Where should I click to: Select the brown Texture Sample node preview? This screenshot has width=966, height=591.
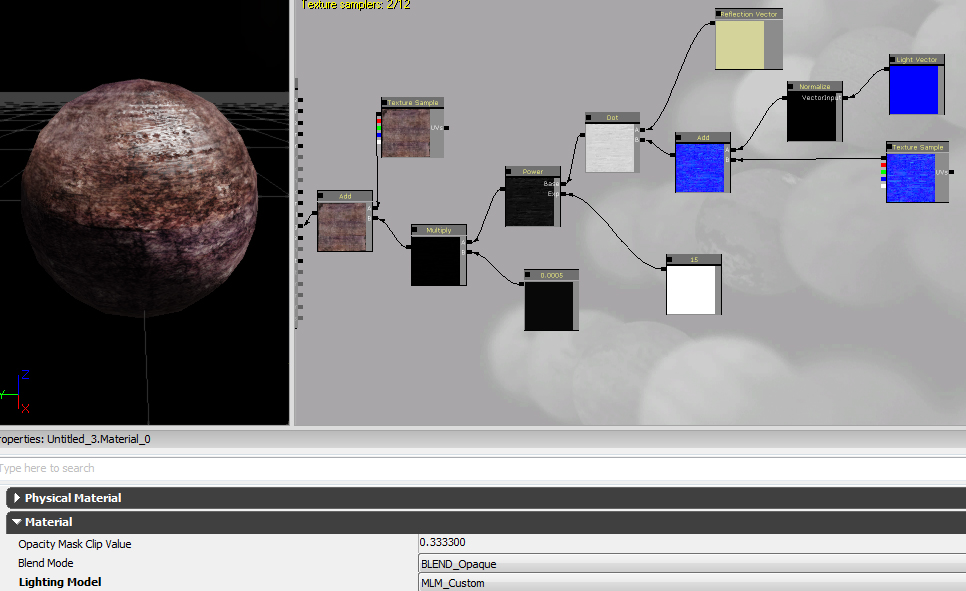click(x=406, y=132)
